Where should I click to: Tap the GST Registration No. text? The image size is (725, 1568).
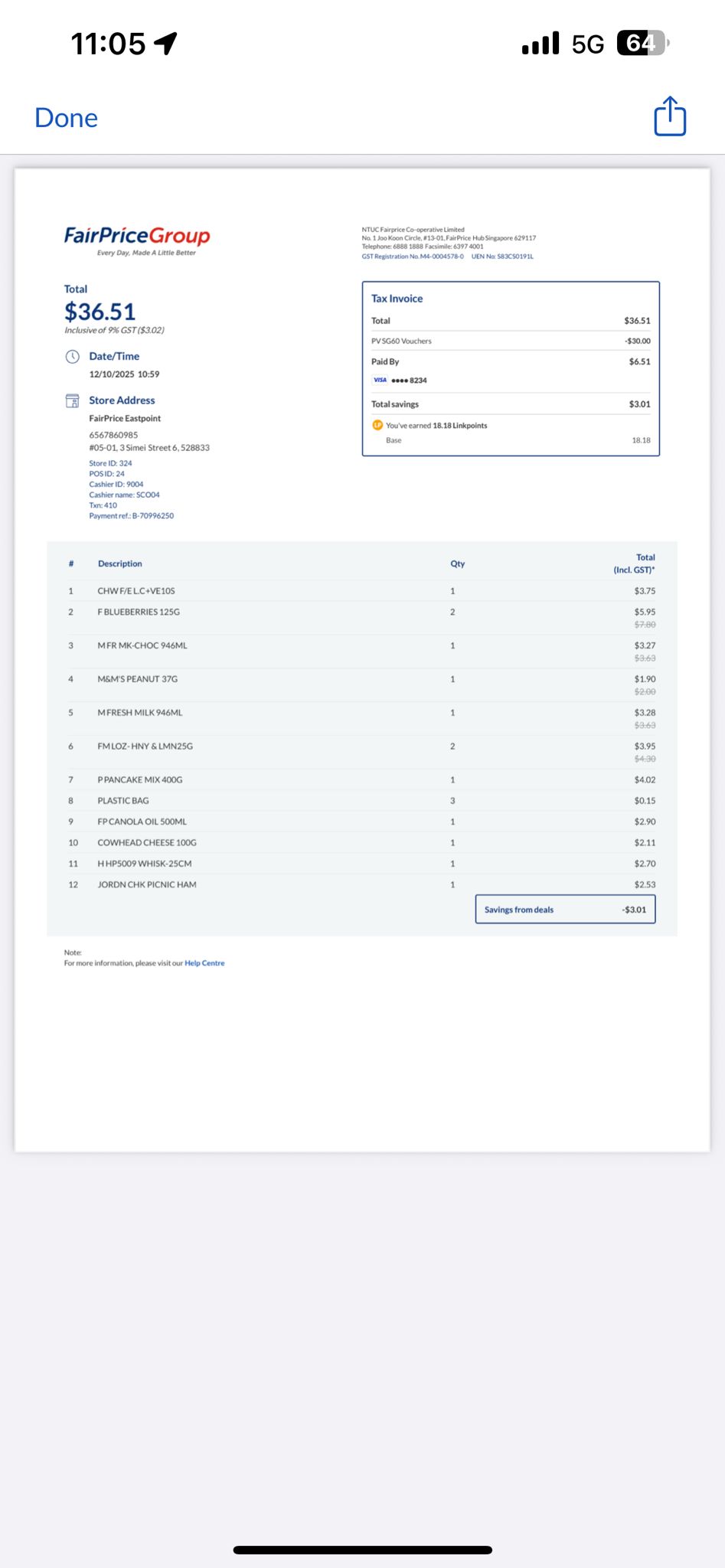[x=413, y=256]
